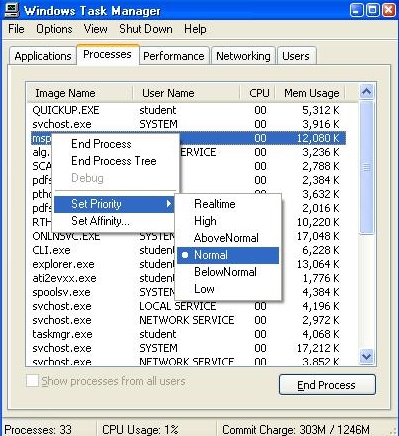Close the Task Manager window
Viewport: 399px width, 436px height.
click(x=388, y=10)
